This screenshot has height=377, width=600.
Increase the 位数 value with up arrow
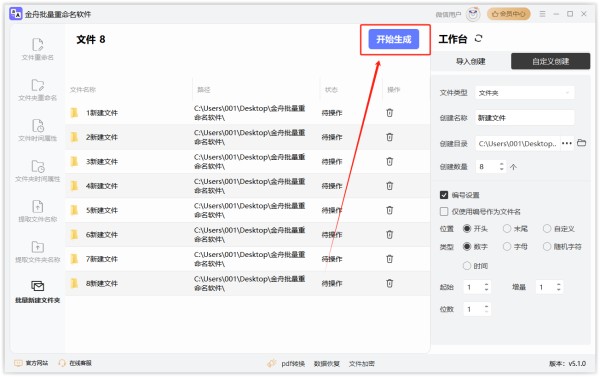pyautogui.click(x=486, y=306)
